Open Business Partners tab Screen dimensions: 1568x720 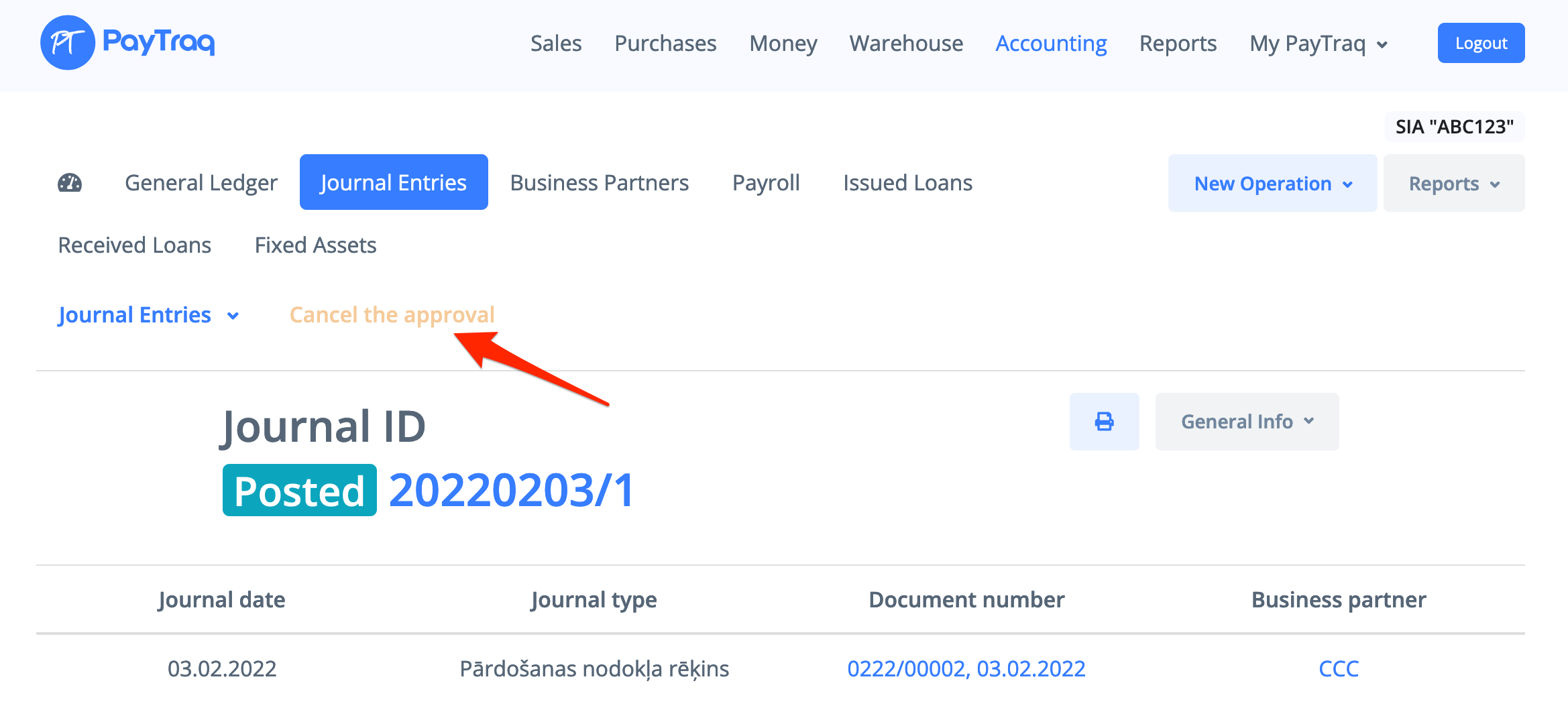click(x=600, y=182)
